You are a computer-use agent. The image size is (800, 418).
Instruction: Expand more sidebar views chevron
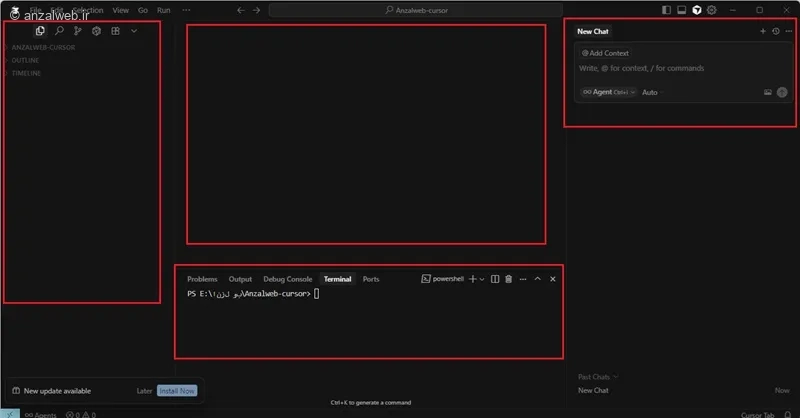pyautogui.click(x=134, y=31)
